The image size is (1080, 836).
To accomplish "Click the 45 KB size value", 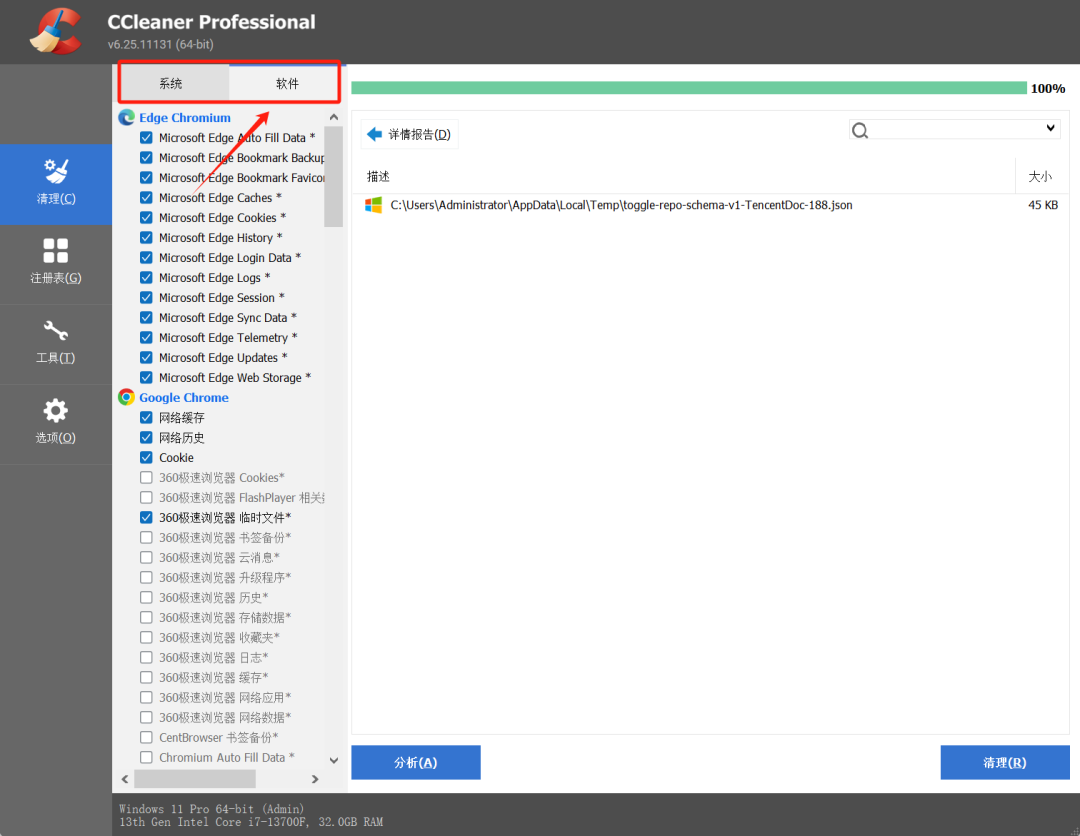I will point(1043,205).
